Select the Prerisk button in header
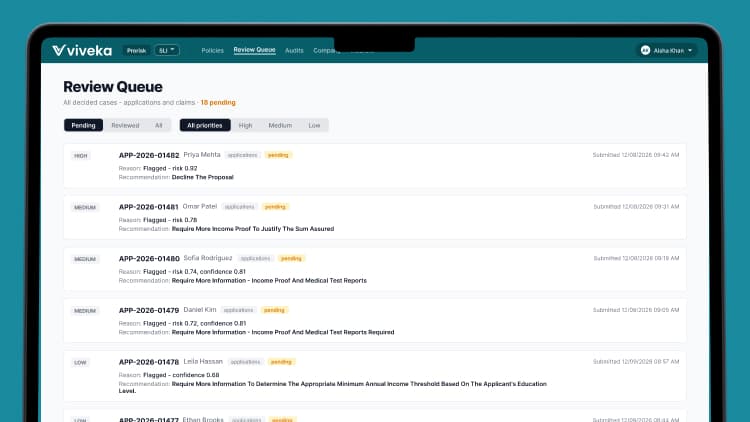 136,50
